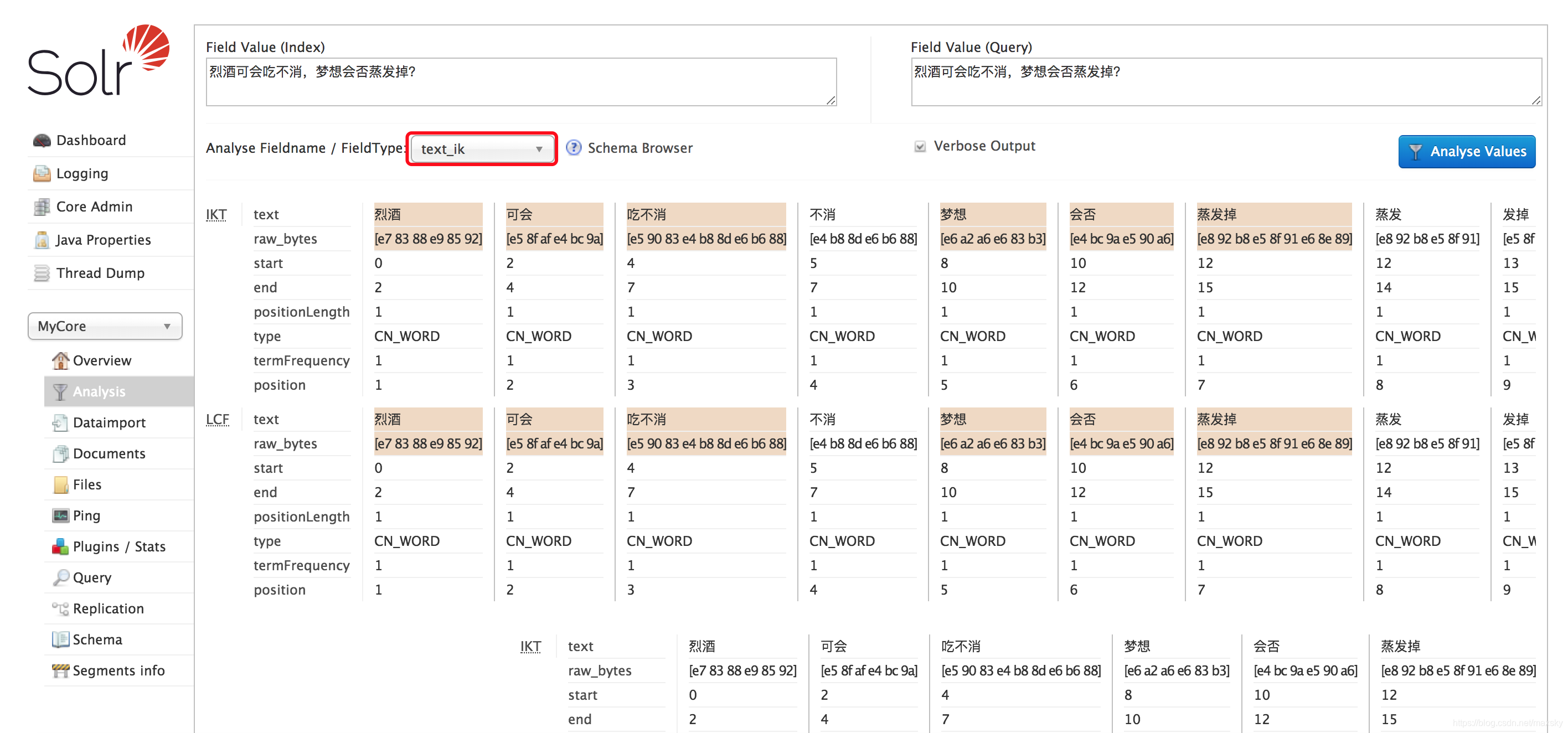
Task: Open the Schema menu item
Action: point(97,639)
